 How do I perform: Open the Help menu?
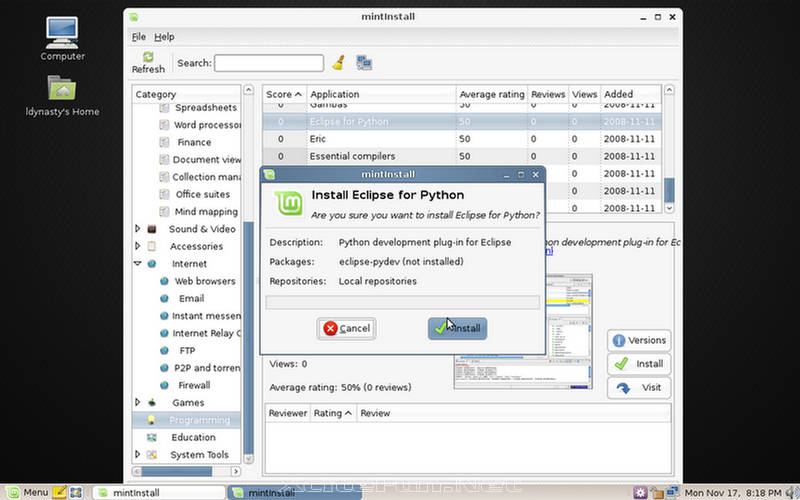click(x=164, y=37)
